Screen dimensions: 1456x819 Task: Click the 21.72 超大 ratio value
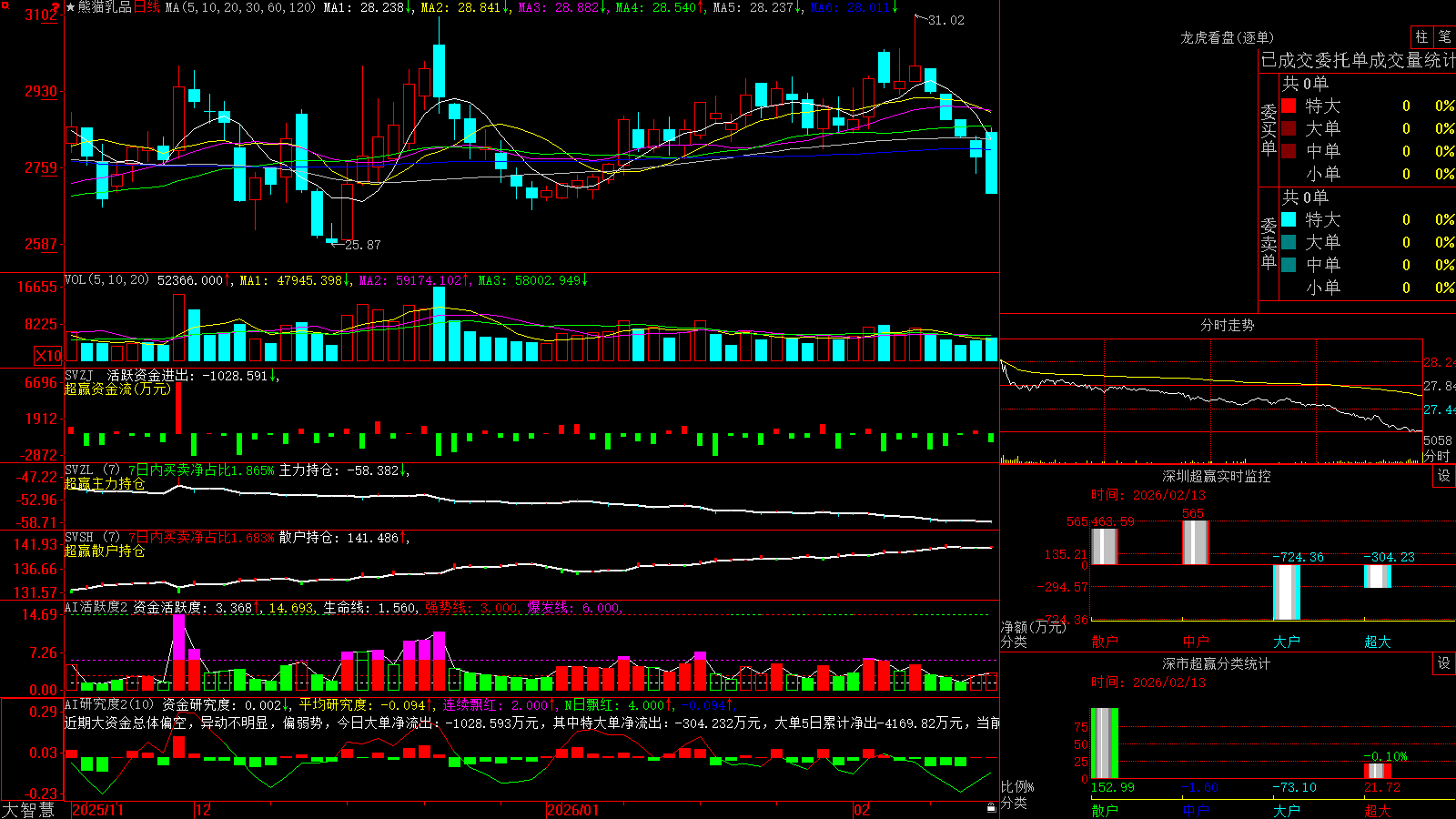tap(1382, 787)
